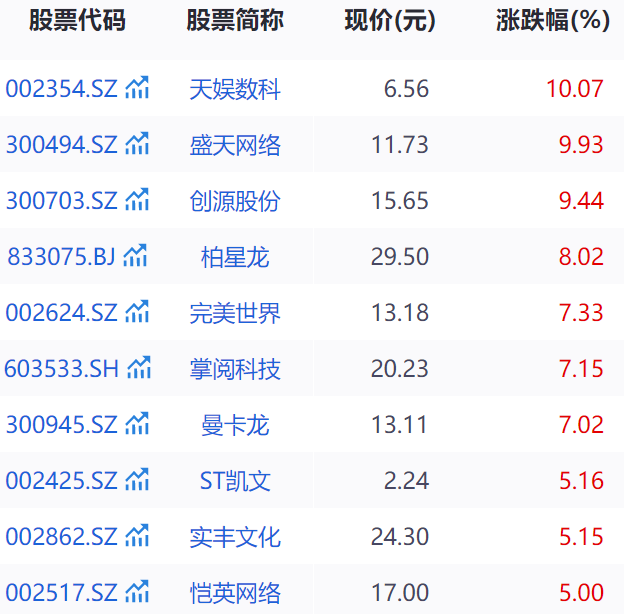
Task: Select price value 24.30
Action: click(400, 537)
